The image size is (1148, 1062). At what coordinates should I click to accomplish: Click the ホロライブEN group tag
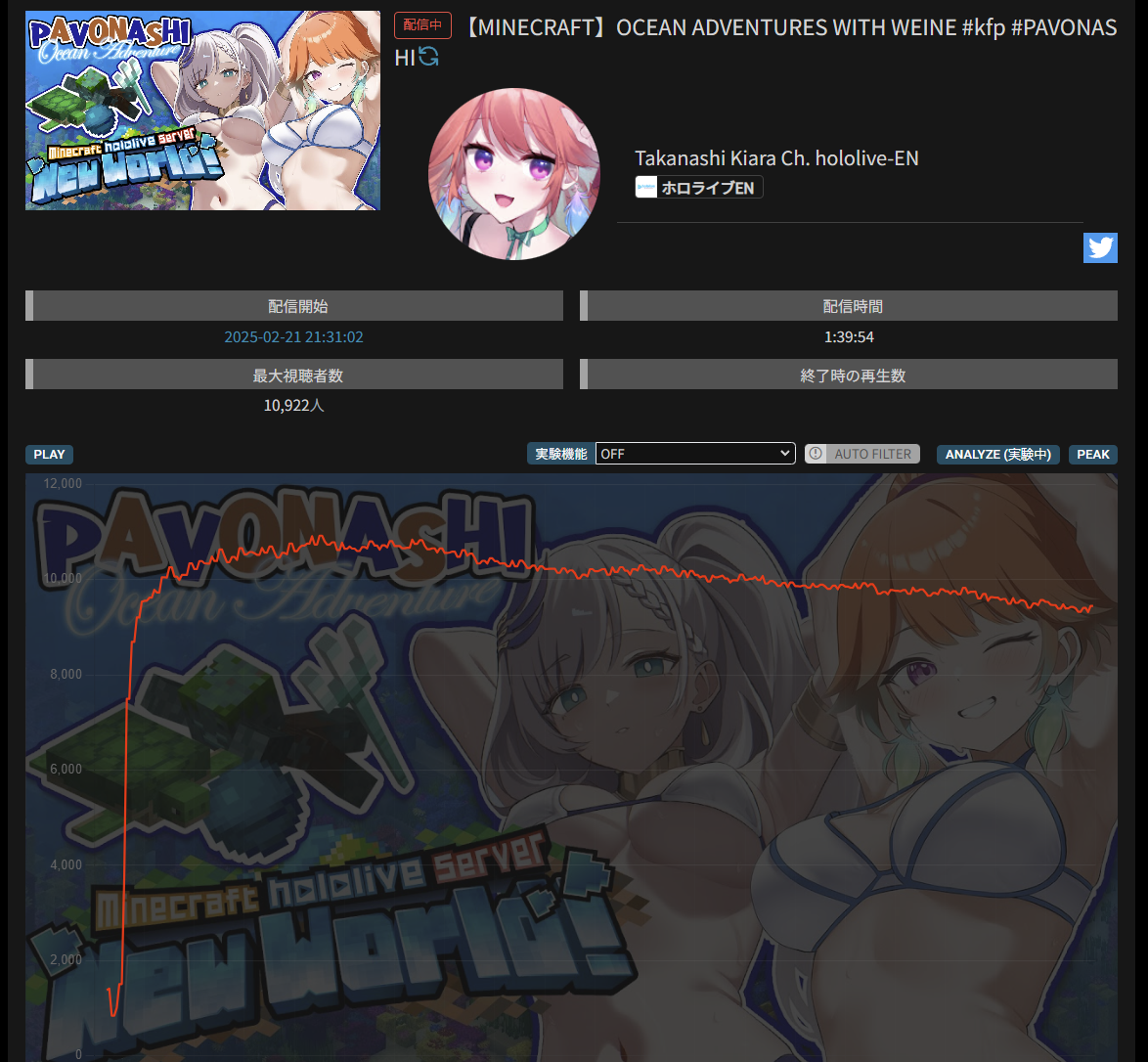coord(699,188)
